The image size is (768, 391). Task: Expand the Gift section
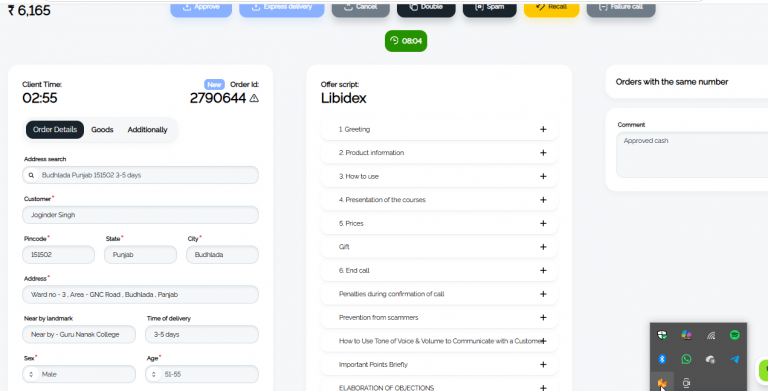(439, 247)
